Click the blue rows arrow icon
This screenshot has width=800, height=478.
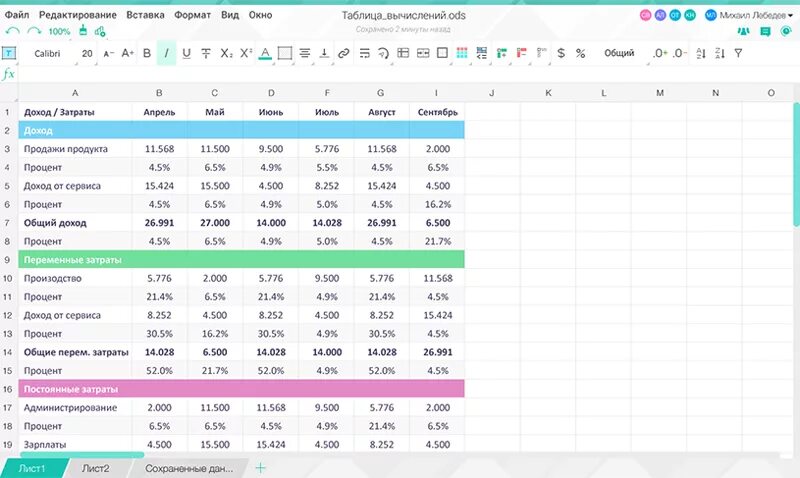tap(482, 53)
